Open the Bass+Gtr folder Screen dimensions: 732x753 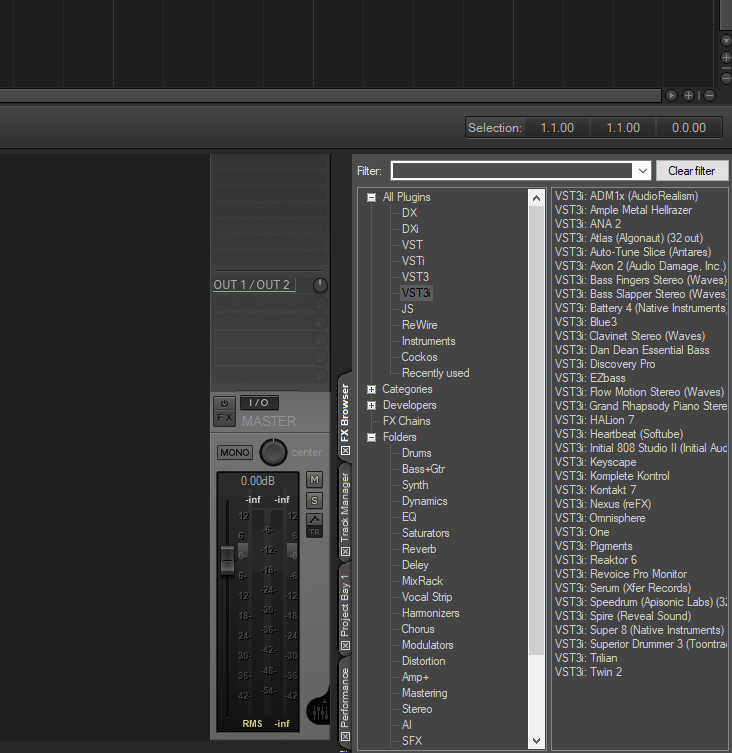point(423,469)
